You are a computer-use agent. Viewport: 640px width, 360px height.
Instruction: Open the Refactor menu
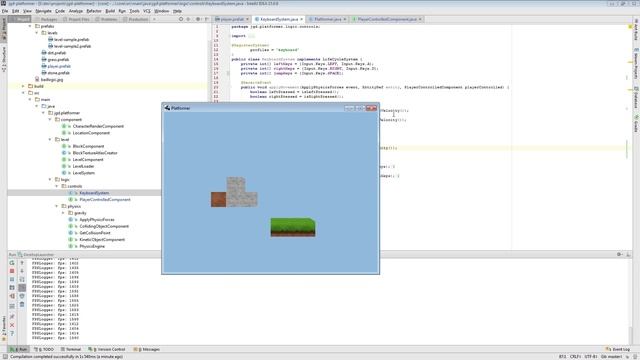pyautogui.click(x=94, y=11)
